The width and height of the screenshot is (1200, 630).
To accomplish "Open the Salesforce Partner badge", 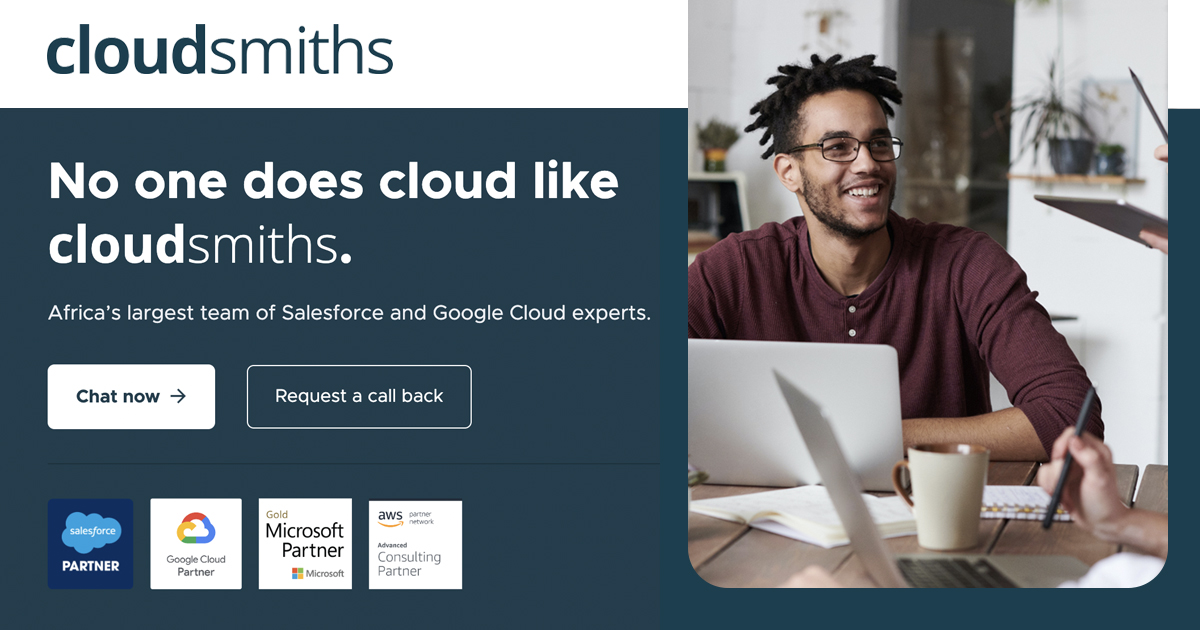I will click(90, 544).
